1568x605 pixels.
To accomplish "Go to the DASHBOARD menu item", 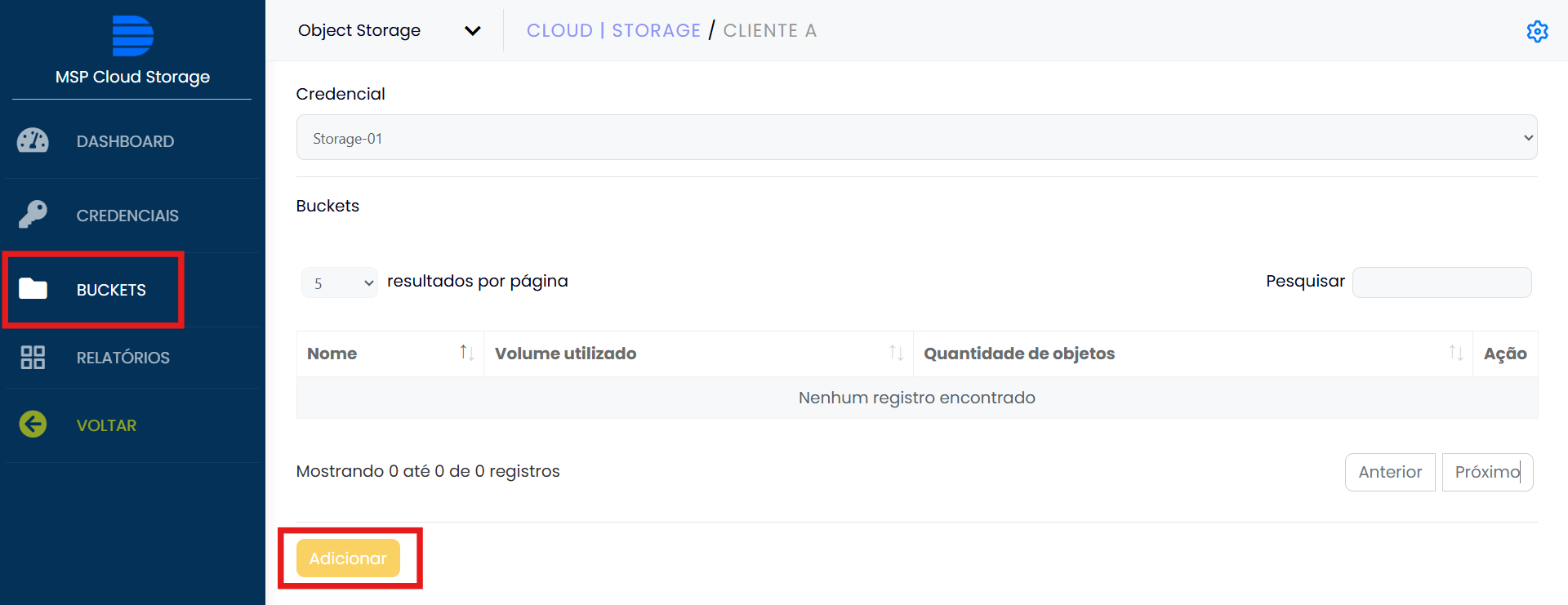I will [x=125, y=141].
